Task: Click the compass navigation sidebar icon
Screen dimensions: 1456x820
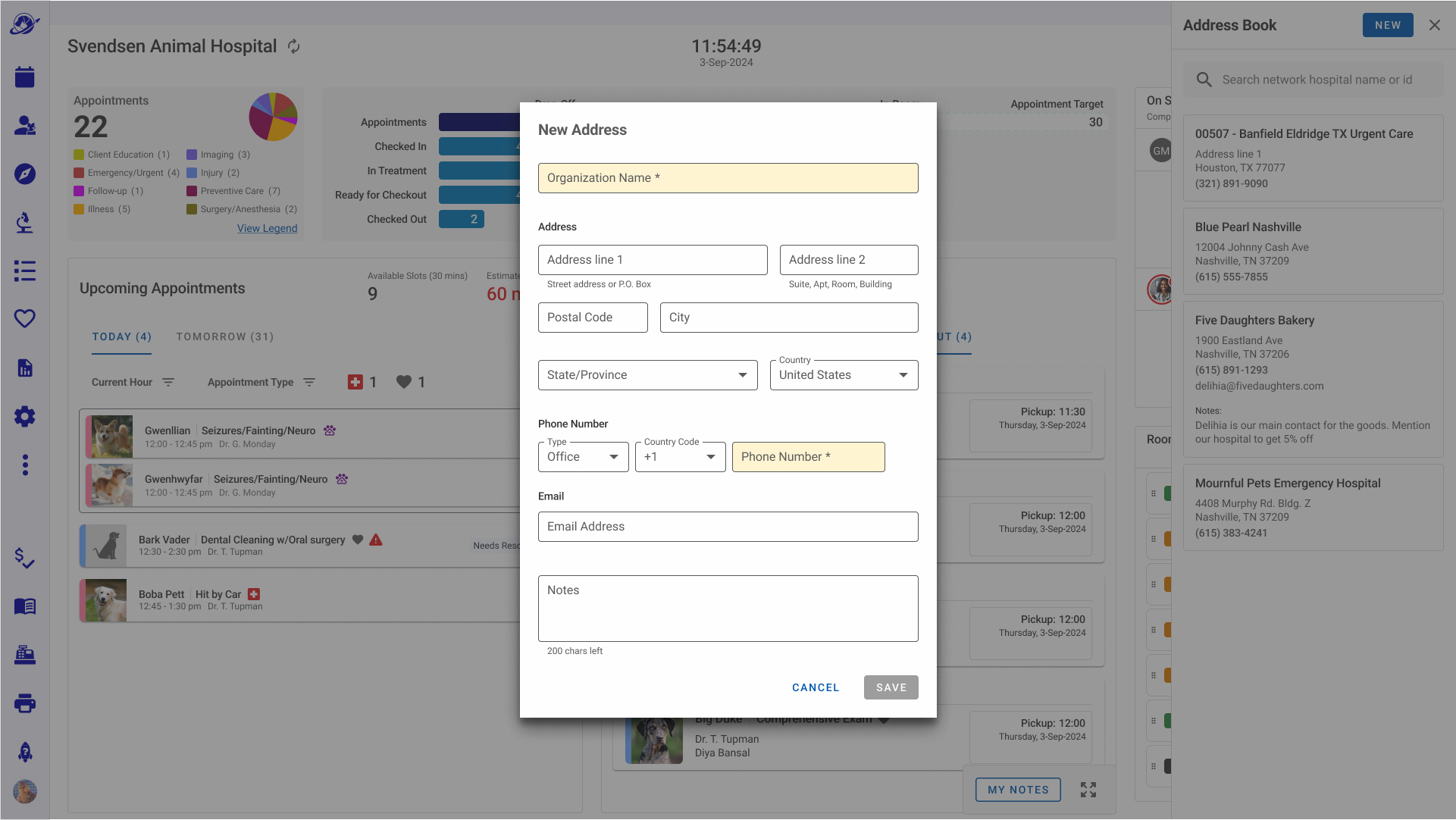Action: point(25,174)
